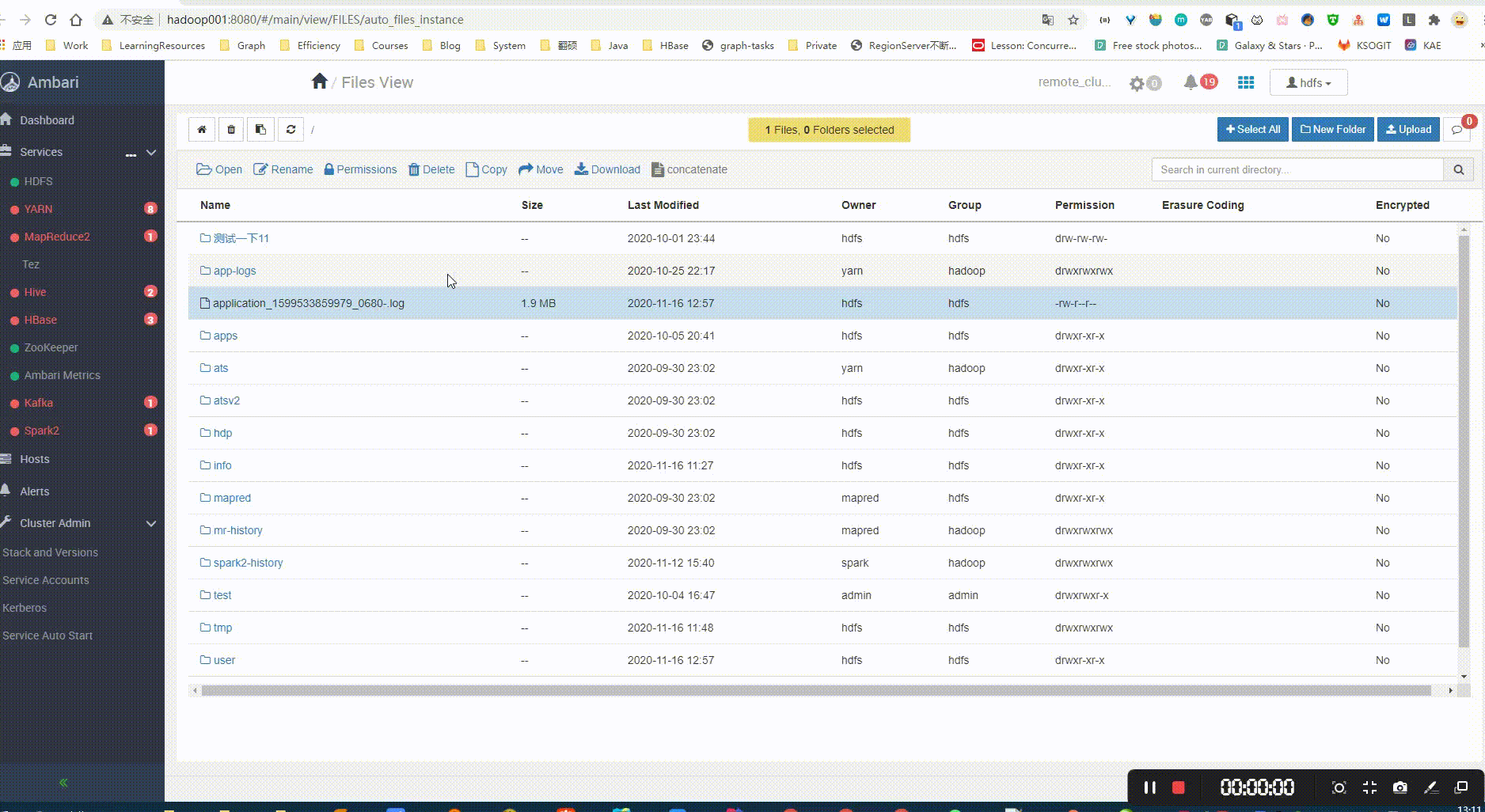Edit Permissions of selected file
This screenshot has width=1485, height=812.
(360, 169)
